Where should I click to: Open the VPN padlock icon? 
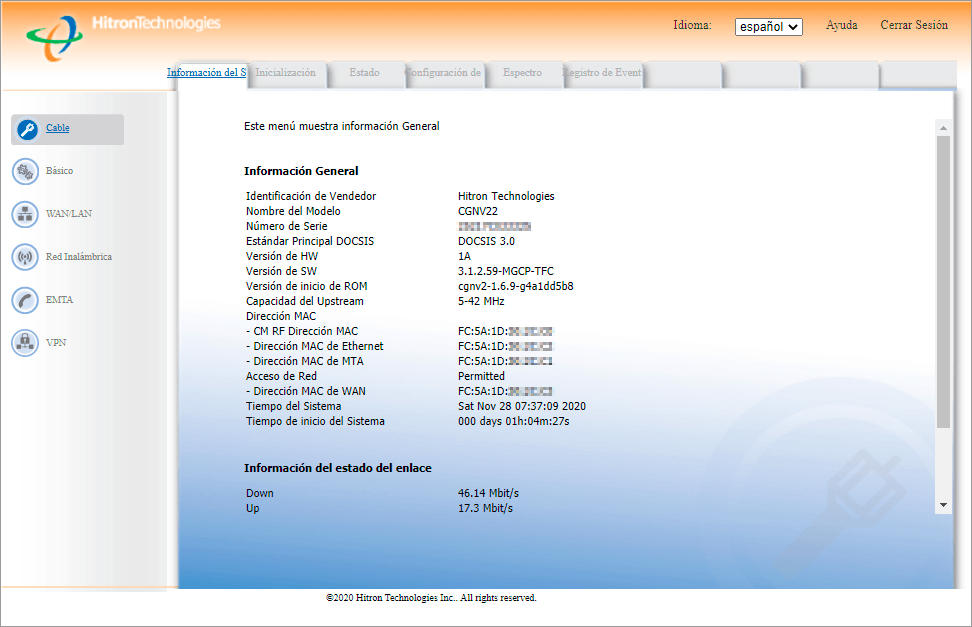tap(25, 343)
